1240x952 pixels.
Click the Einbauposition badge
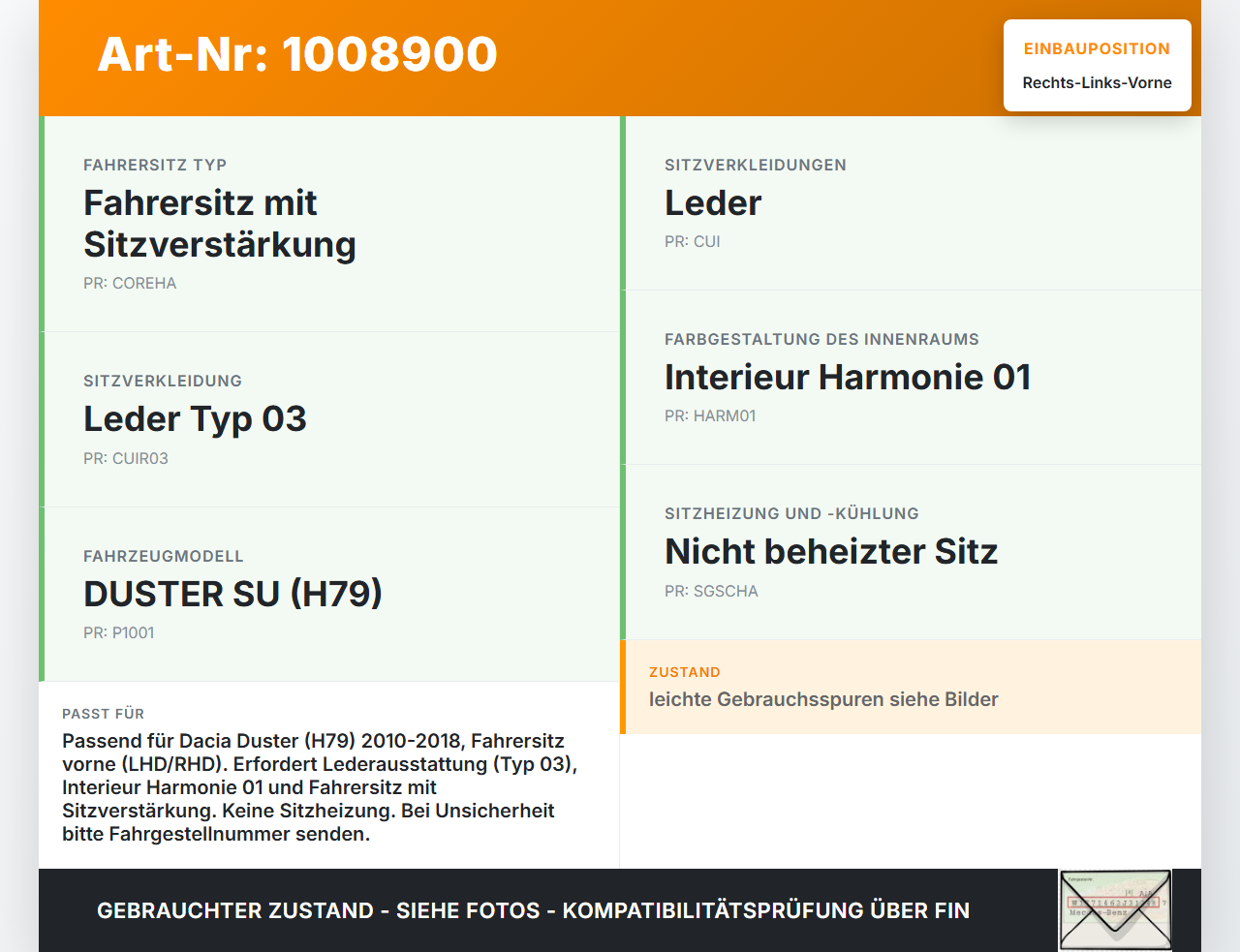point(1098,65)
